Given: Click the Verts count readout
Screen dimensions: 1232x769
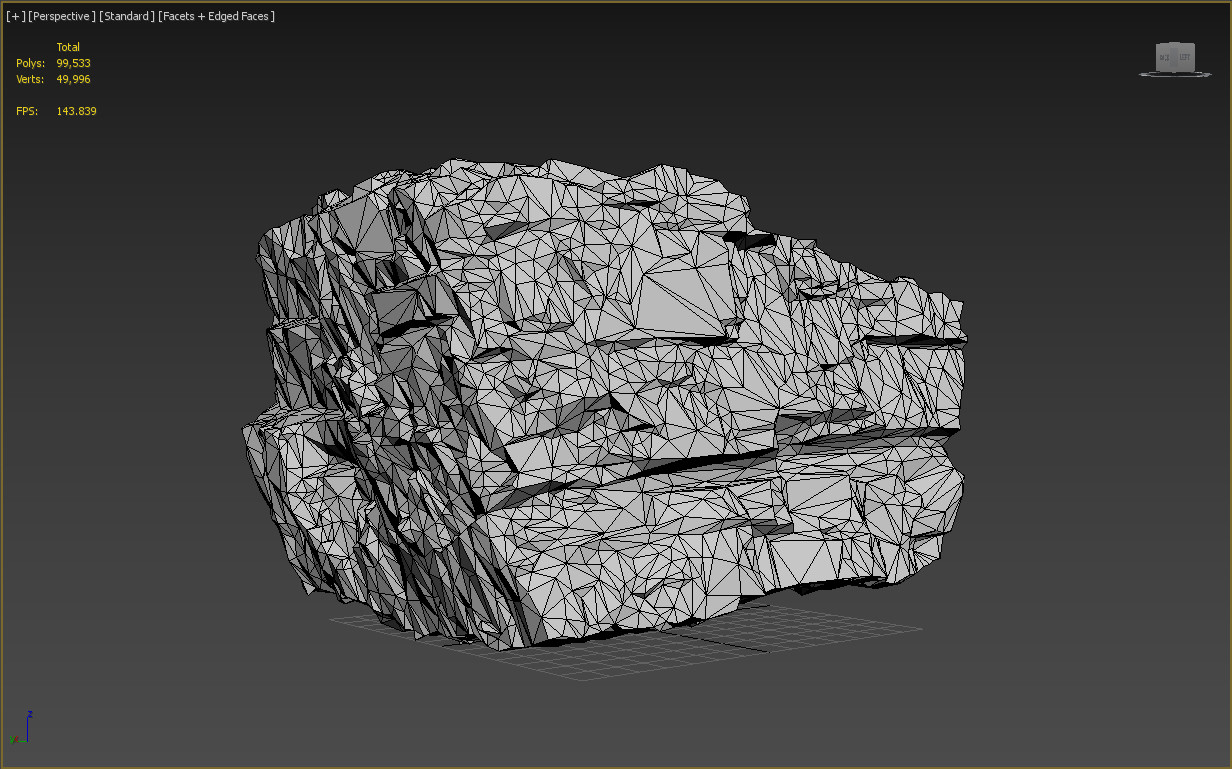Looking at the screenshot, I should [73, 79].
